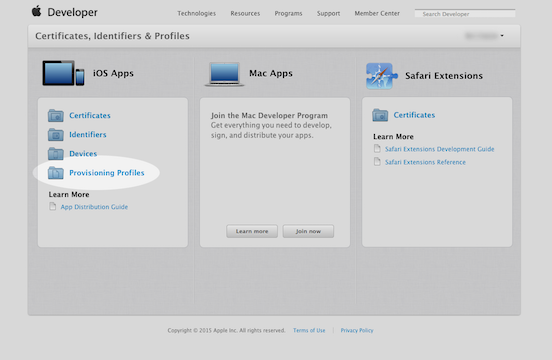The width and height of the screenshot is (552, 360).
Task: Open the Resources menu
Action: click(245, 13)
